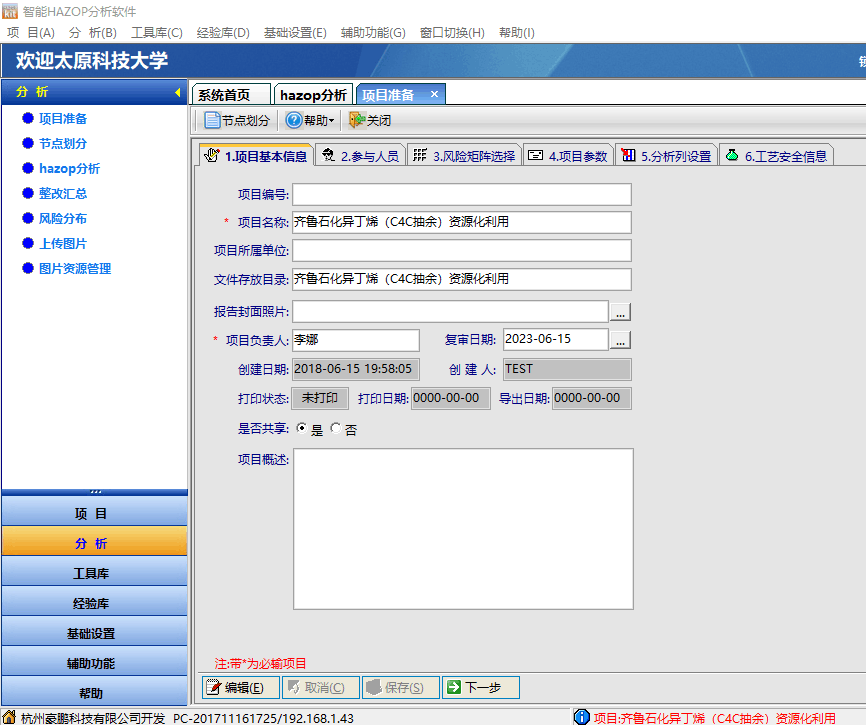This screenshot has width=866, height=725.
Task: Open the 经验库(D) menu
Action: pos(223,33)
